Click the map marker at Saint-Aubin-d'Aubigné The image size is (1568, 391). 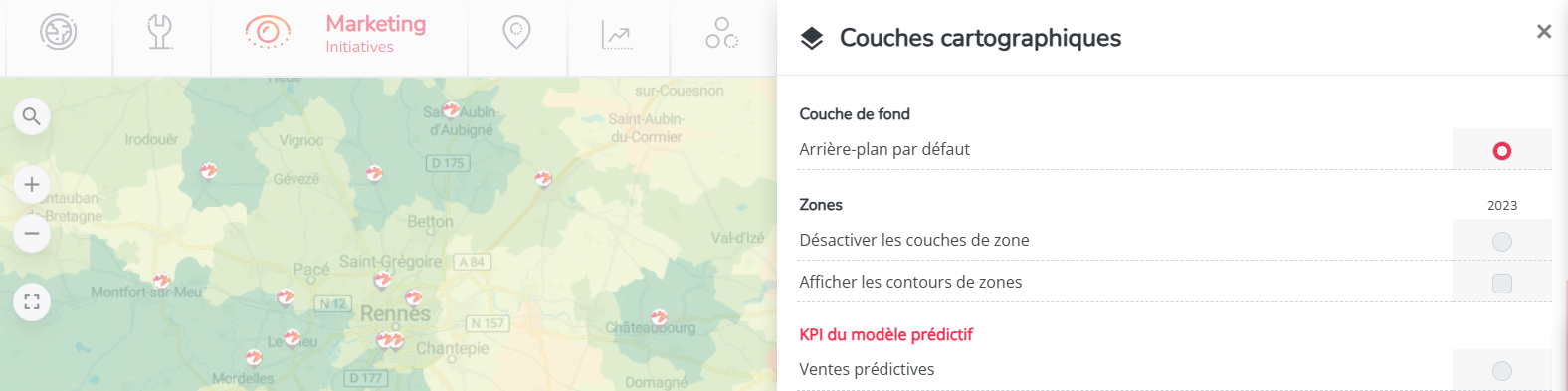tap(451, 109)
